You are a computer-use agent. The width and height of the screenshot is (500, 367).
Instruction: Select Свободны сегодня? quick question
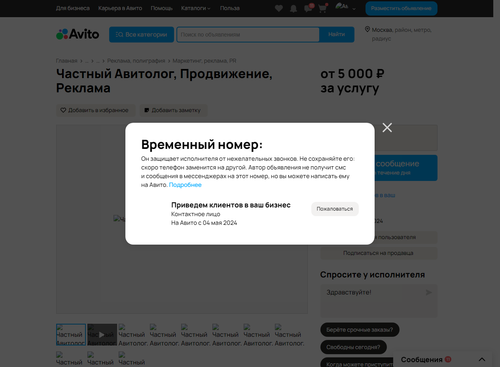[353, 347]
